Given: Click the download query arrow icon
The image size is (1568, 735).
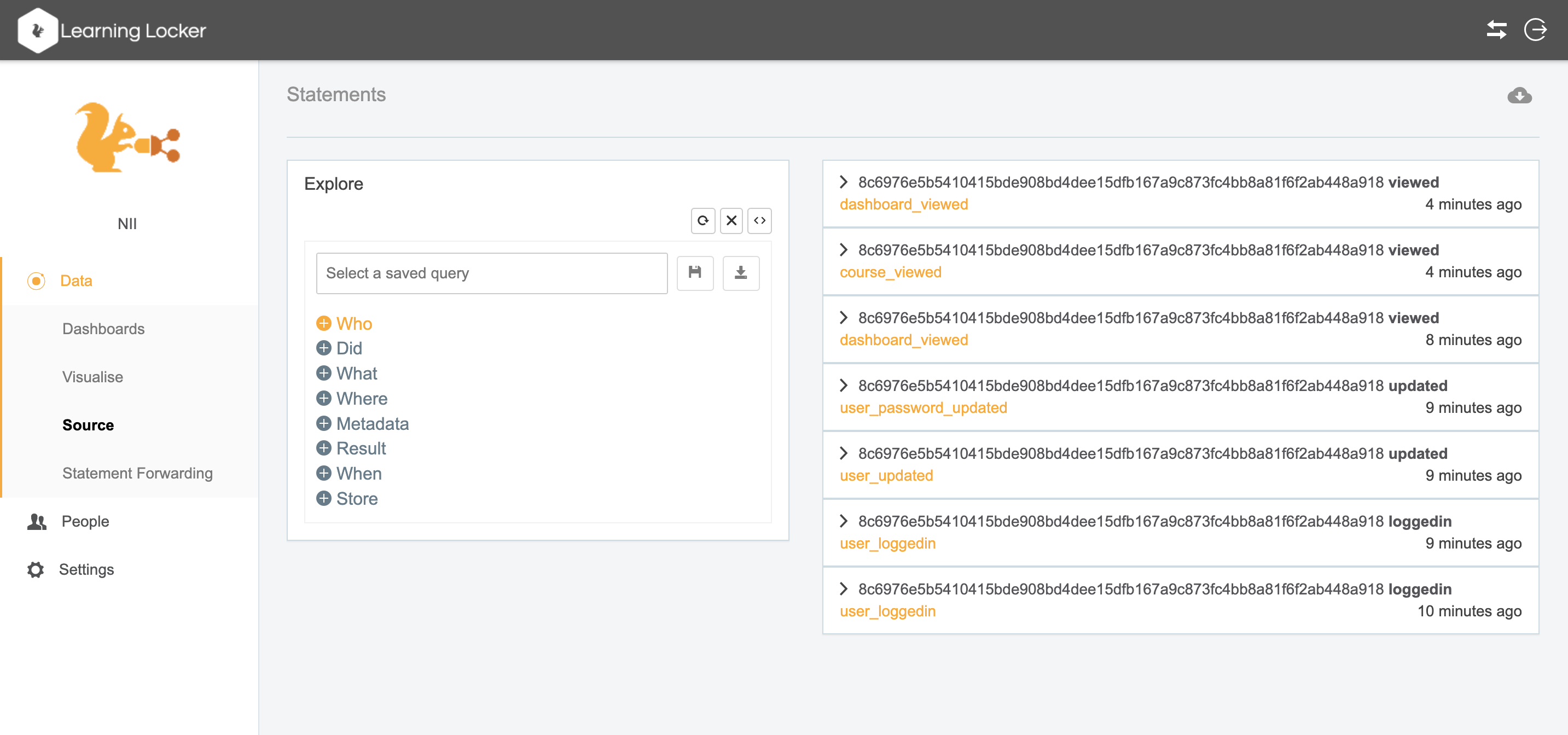Looking at the screenshot, I should click(x=740, y=272).
